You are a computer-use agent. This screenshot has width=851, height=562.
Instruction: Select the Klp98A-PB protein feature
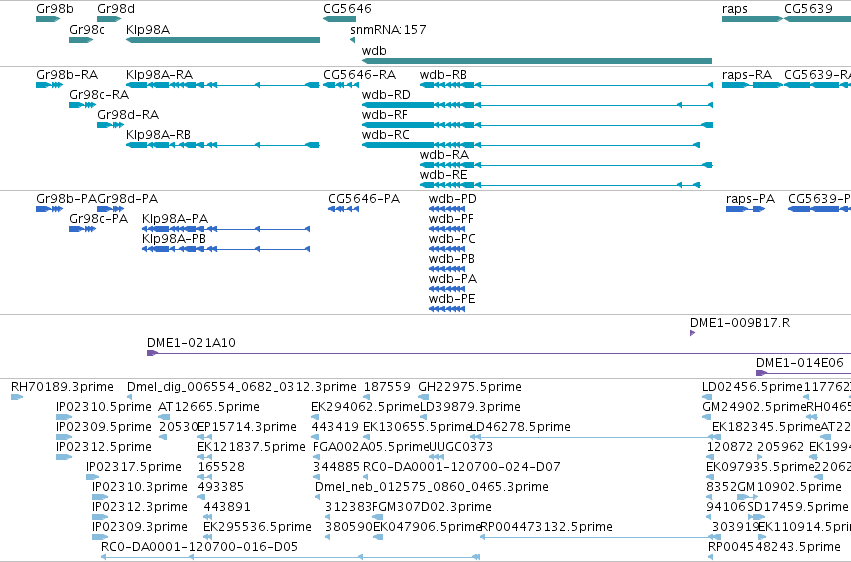pyautogui.click(x=226, y=249)
